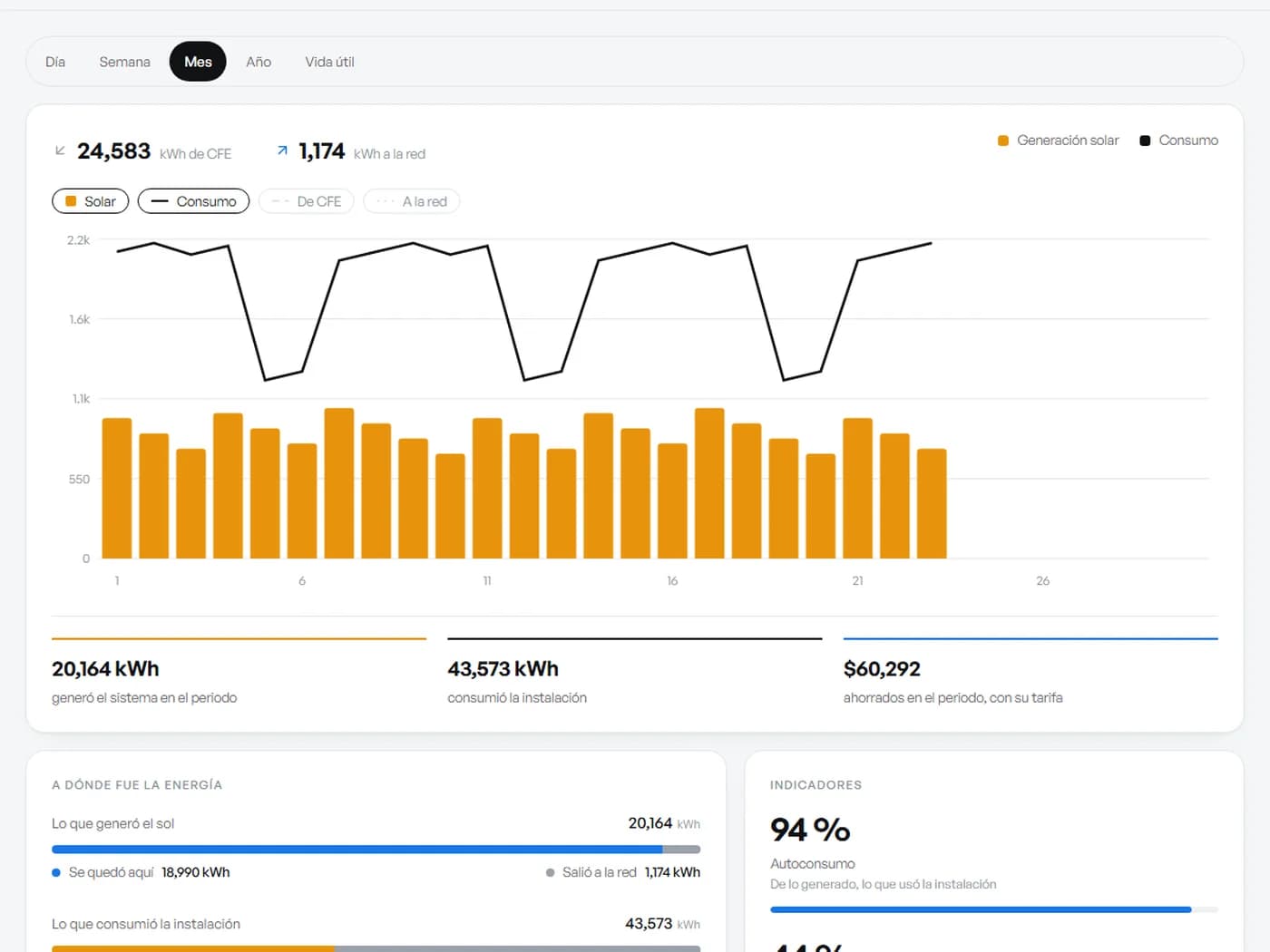Click the Lo que generó el sol distribution bar
The width and height of the screenshot is (1270, 952).
click(x=376, y=850)
